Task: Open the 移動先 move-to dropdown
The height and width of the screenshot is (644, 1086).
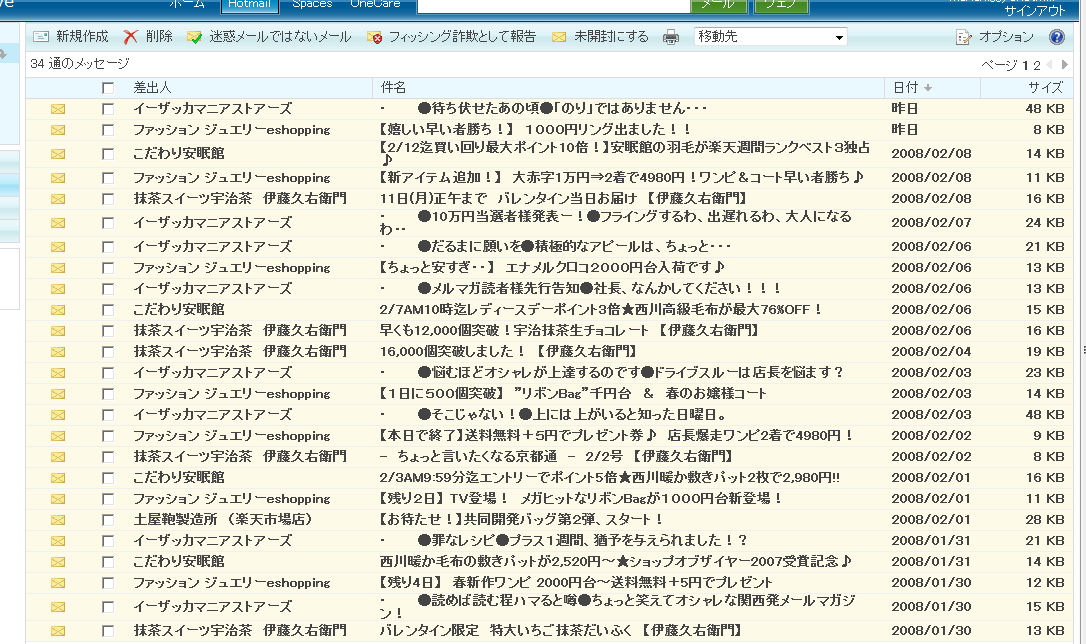Action: pos(771,37)
